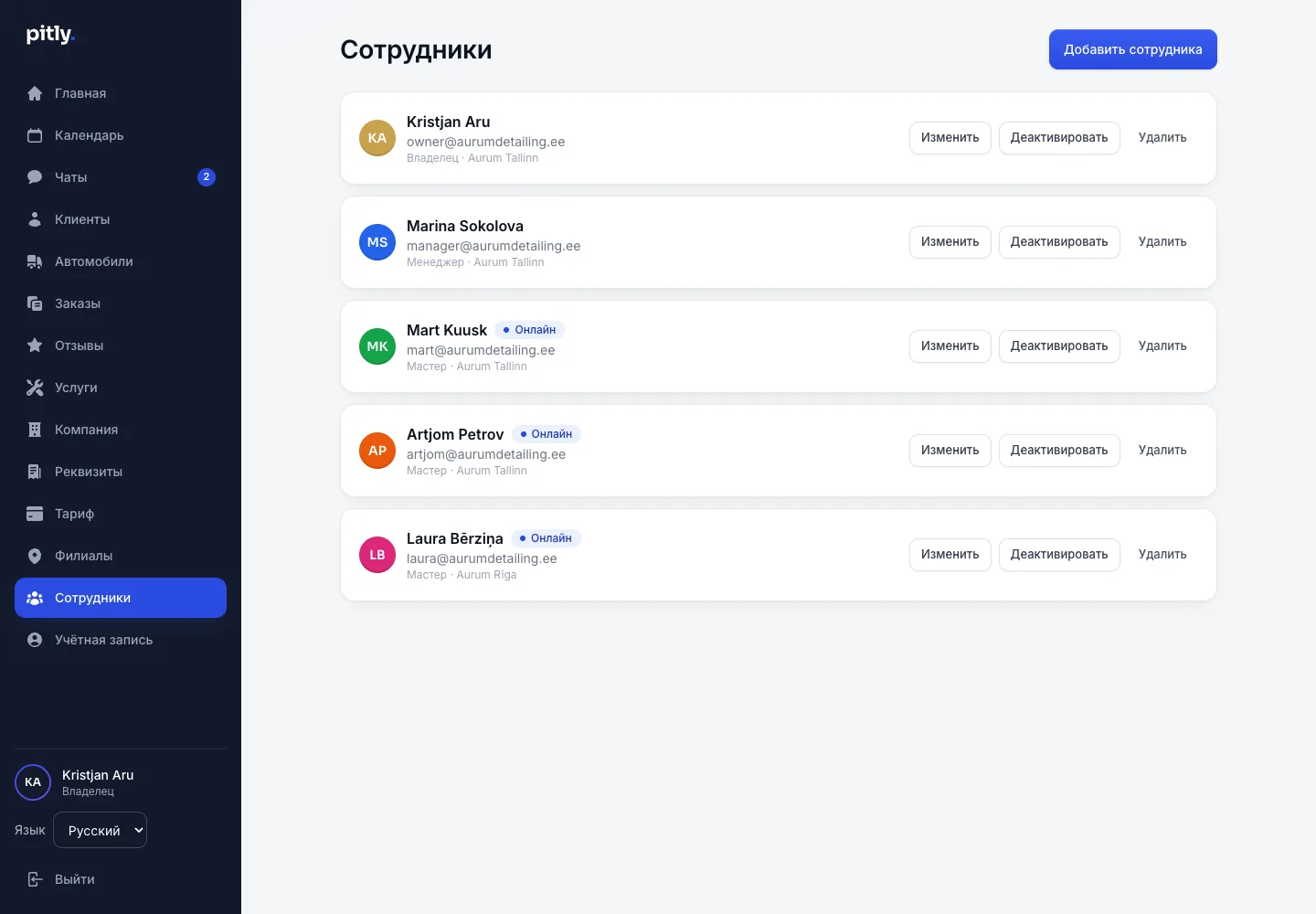Click the Chats speech bubble icon
The height and width of the screenshot is (914, 1316).
35,177
